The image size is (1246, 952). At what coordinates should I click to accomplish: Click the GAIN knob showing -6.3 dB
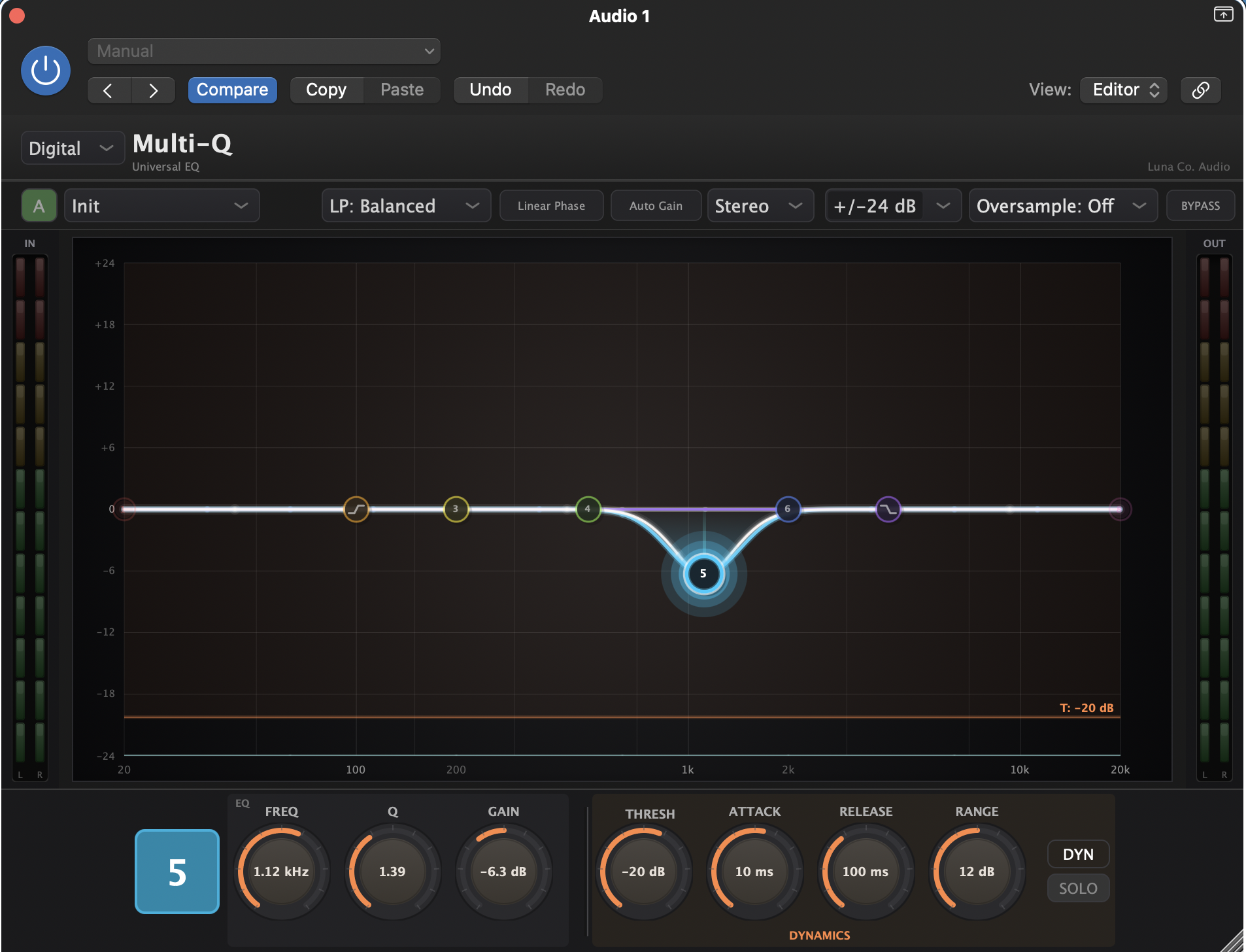tap(503, 872)
